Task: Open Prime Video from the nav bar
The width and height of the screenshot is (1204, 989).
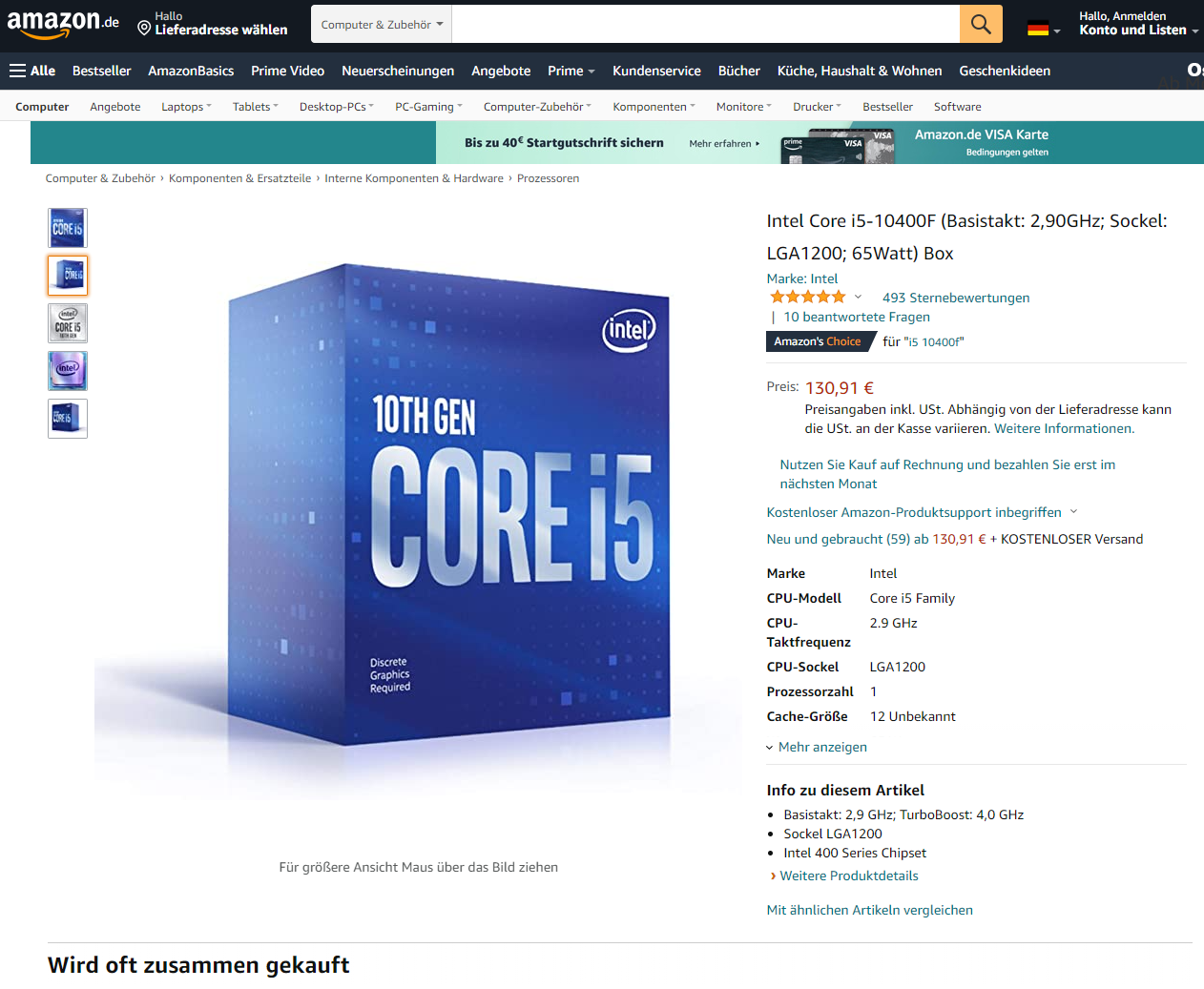Action: point(288,71)
